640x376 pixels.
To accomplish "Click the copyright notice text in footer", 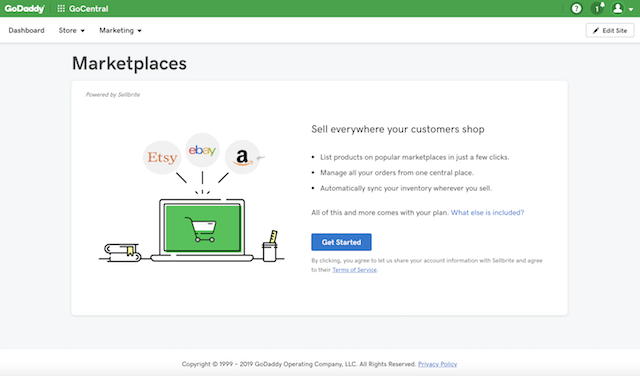I will pyautogui.click(x=299, y=364).
